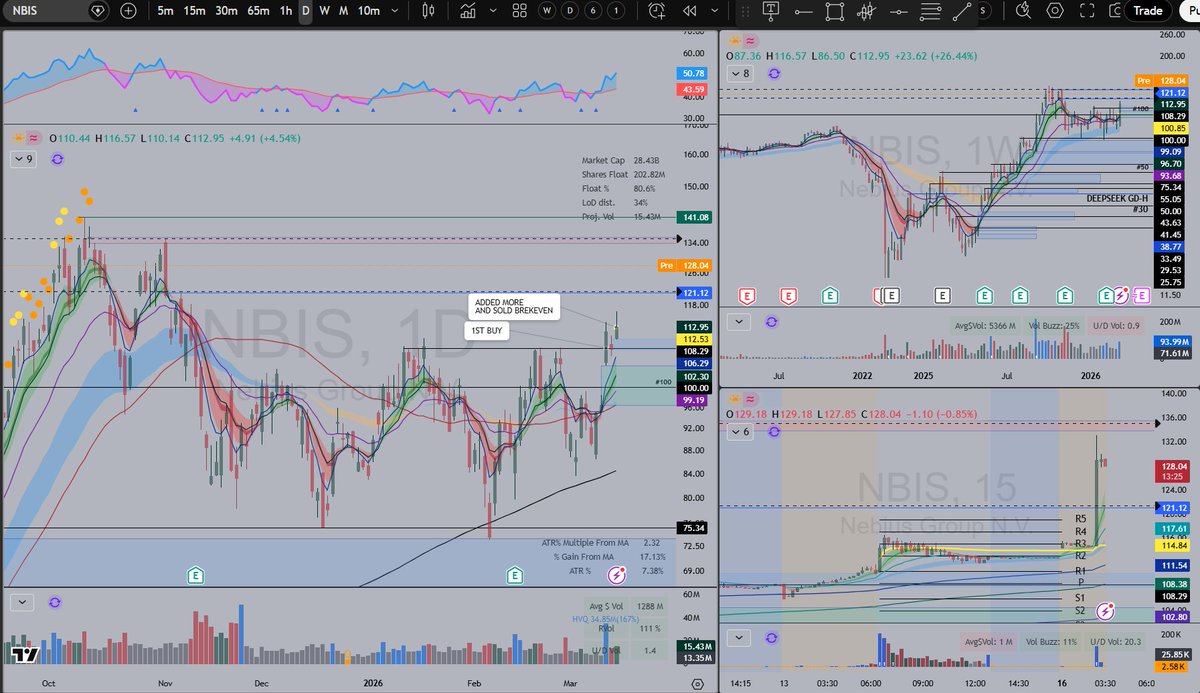Collapse daily chart indicator legend showing 9
The width and height of the screenshot is (1200, 693).
point(23,159)
